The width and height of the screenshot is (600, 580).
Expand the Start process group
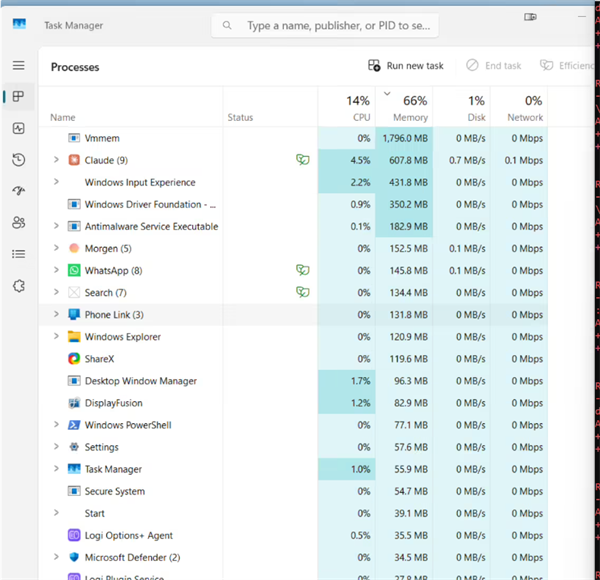pyautogui.click(x=56, y=513)
